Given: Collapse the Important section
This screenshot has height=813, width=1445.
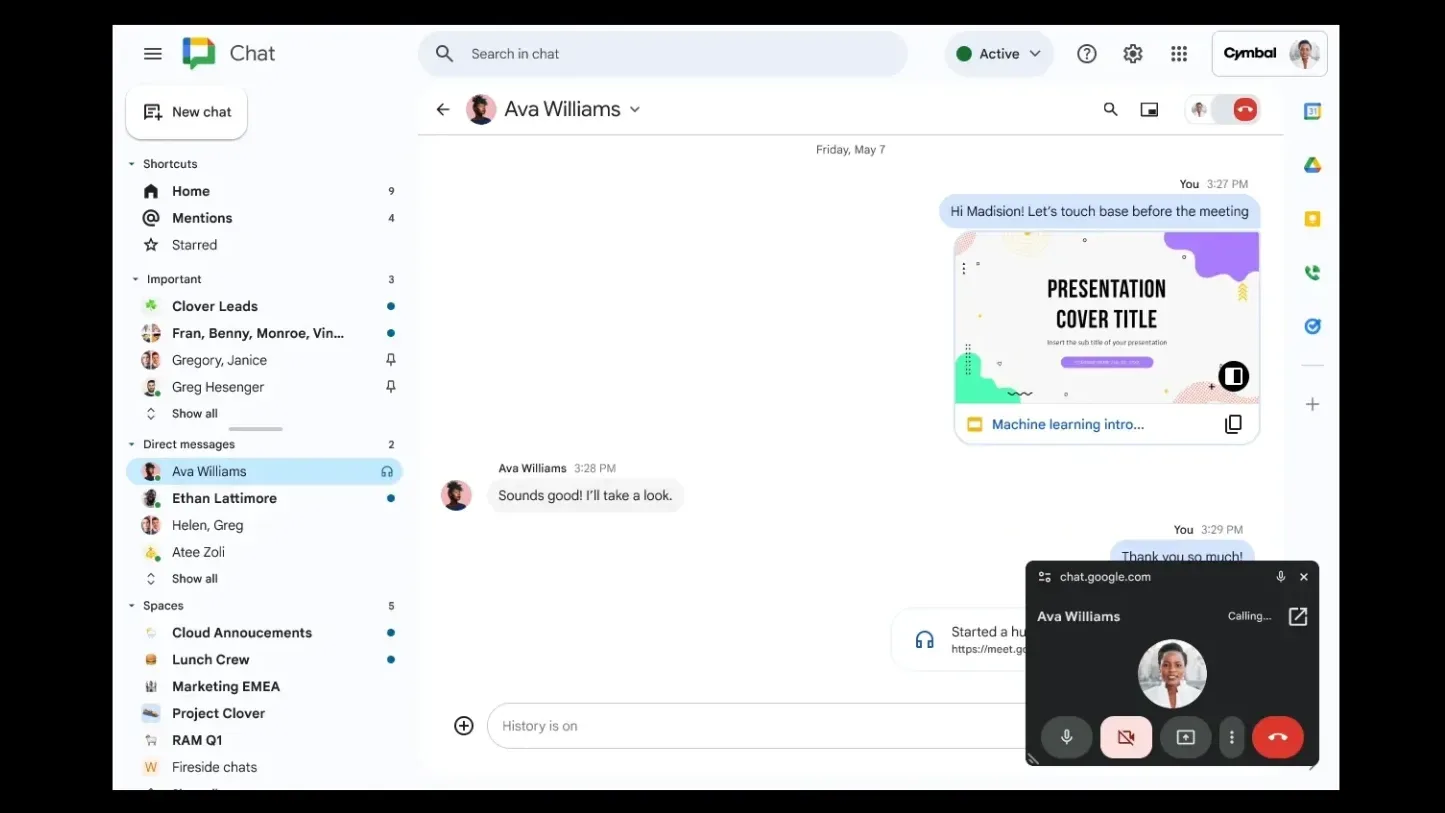Looking at the screenshot, I should tap(135, 280).
